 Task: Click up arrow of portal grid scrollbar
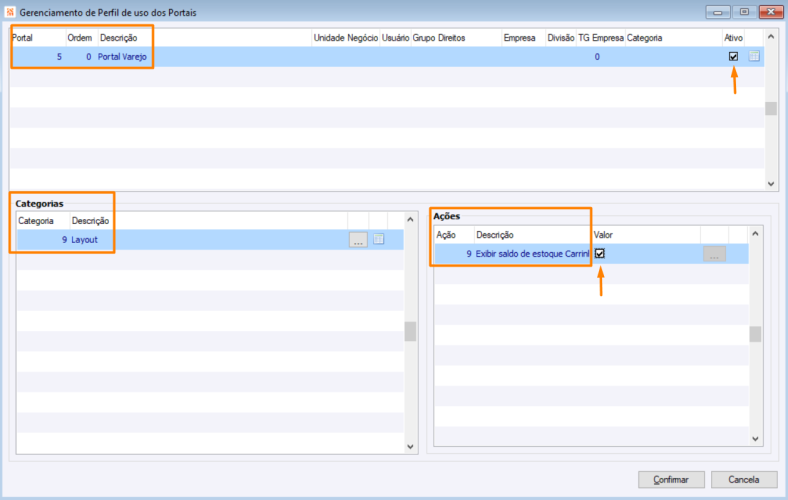point(771,37)
